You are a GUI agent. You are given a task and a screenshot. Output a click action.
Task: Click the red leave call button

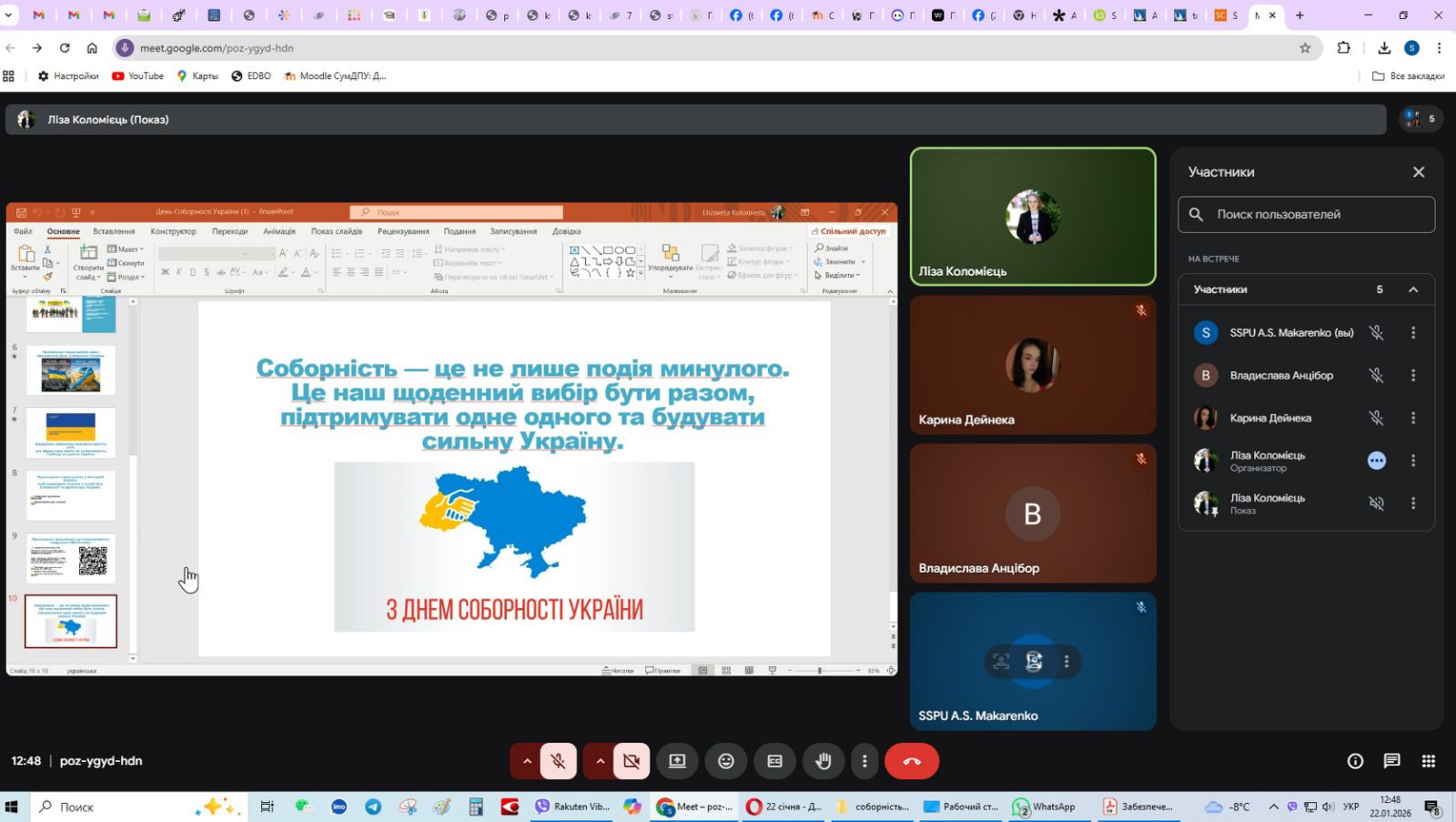tap(912, 761)
